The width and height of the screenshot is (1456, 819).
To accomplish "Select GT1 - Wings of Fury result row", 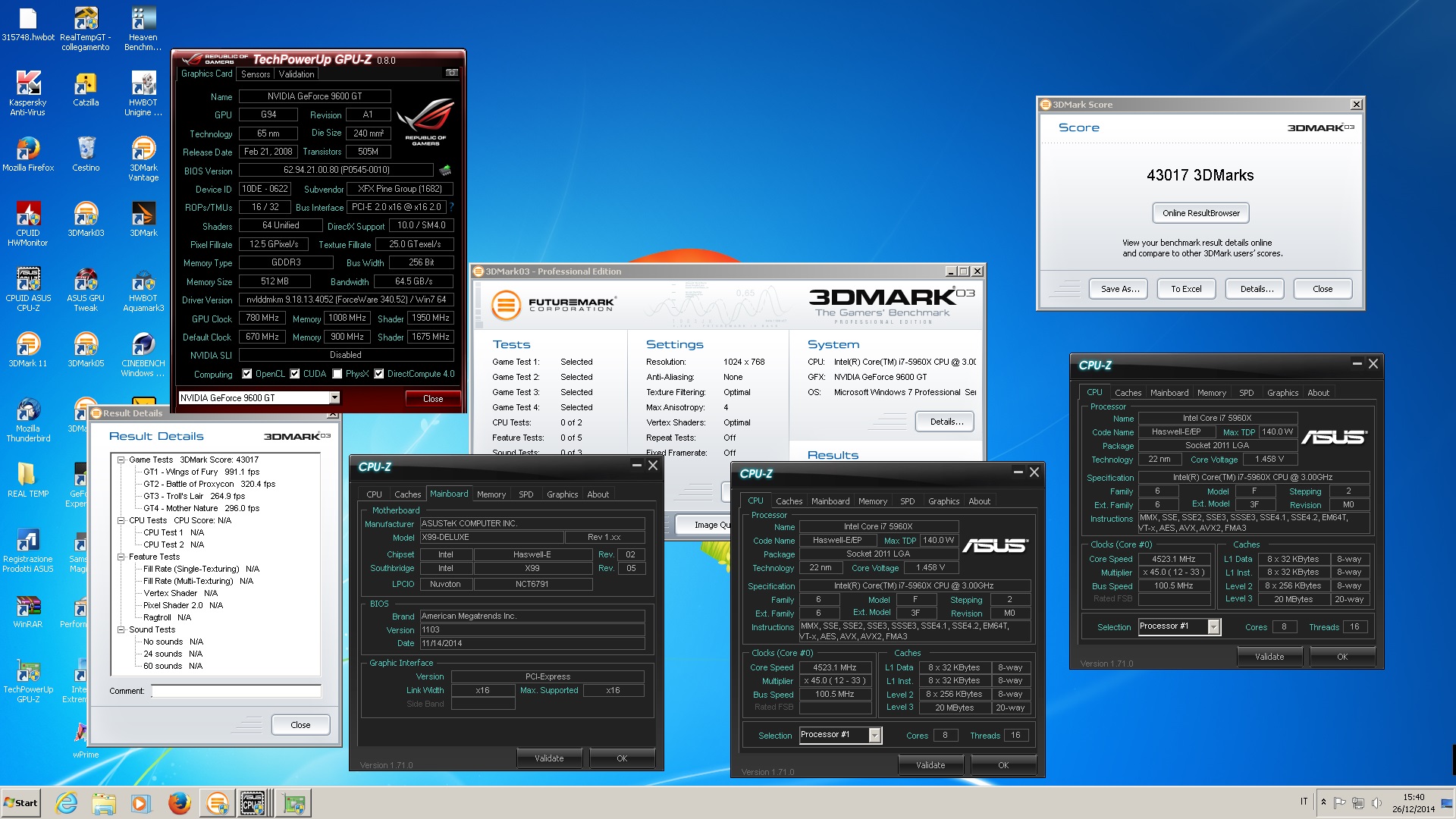I will (201, 472).
